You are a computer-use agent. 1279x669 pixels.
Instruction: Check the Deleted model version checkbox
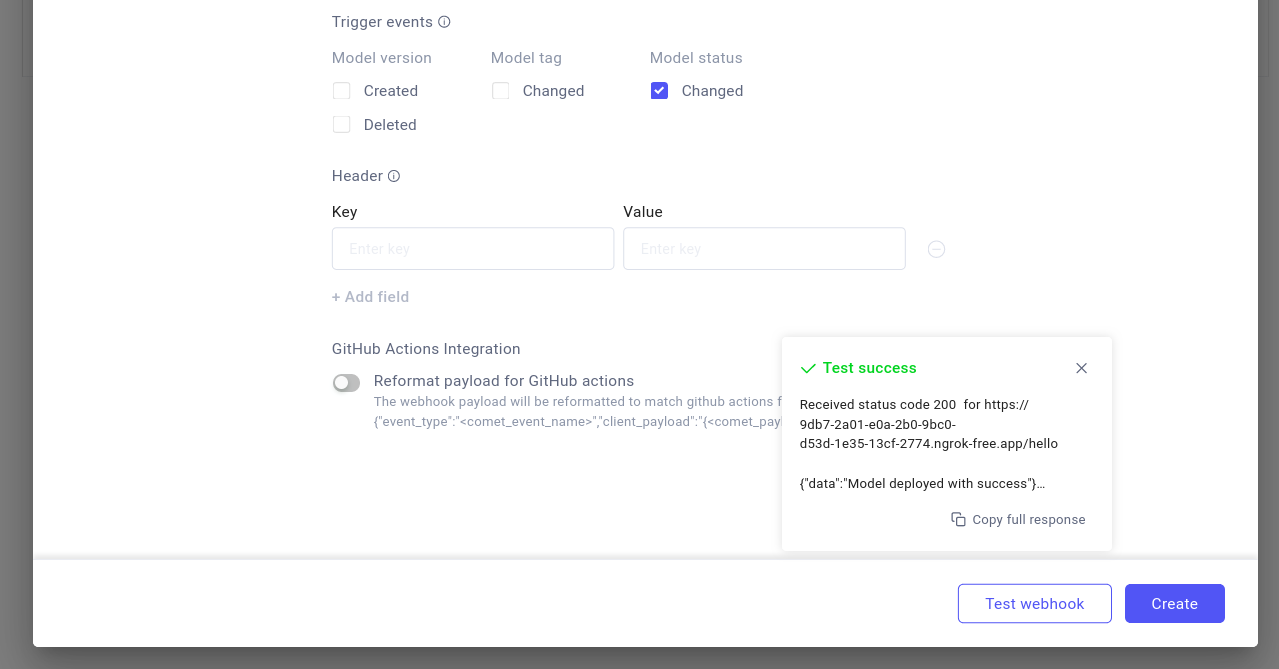coord(341,124)
